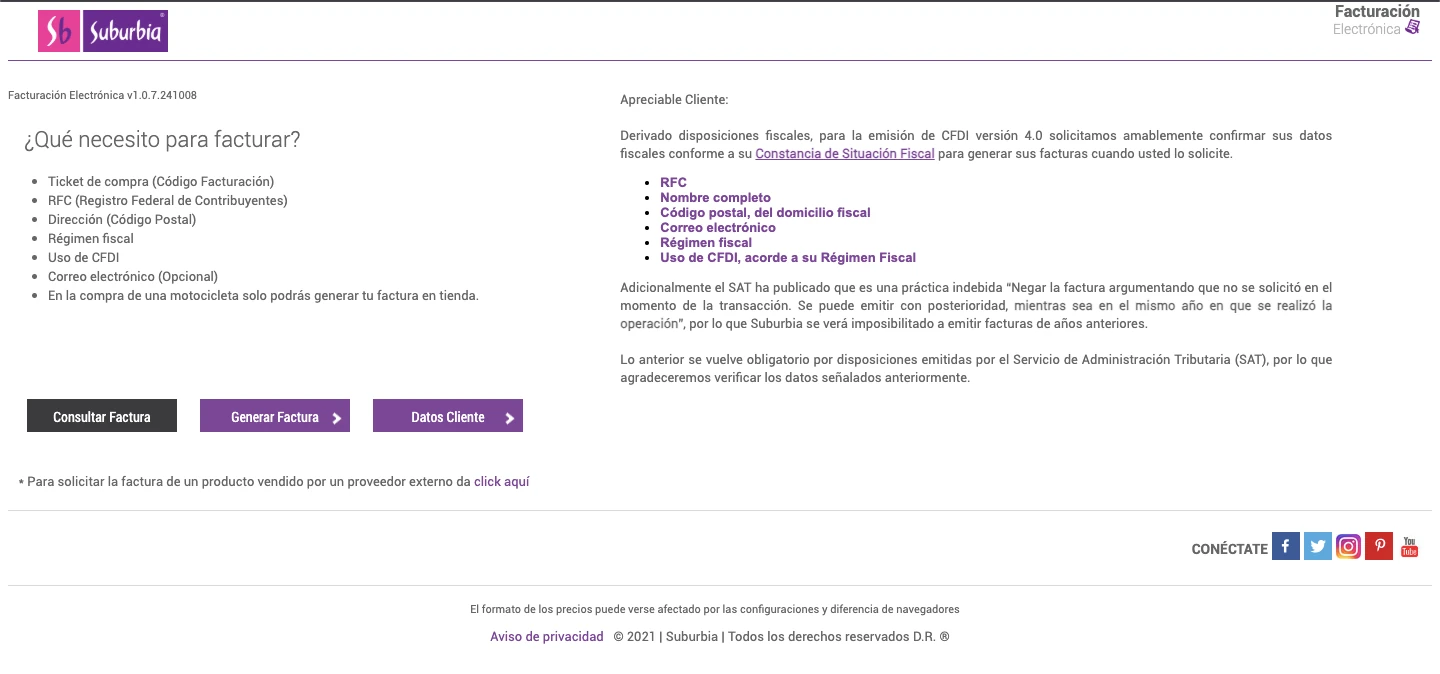Click the pink Sb logo icon
Screen dimensions: 1440x674
point(59,32)
